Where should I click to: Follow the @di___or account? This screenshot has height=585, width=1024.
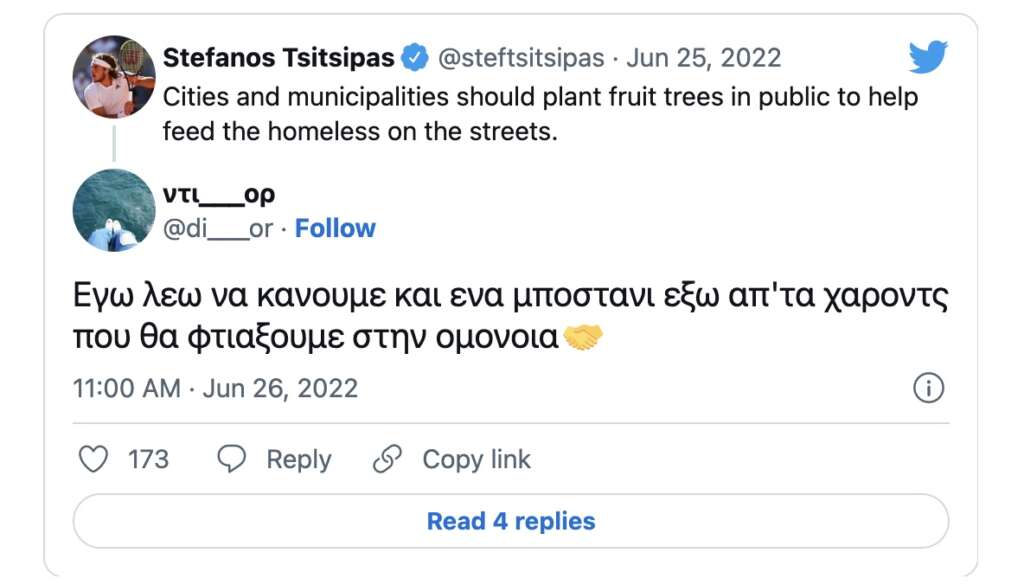tap(335, 228)
